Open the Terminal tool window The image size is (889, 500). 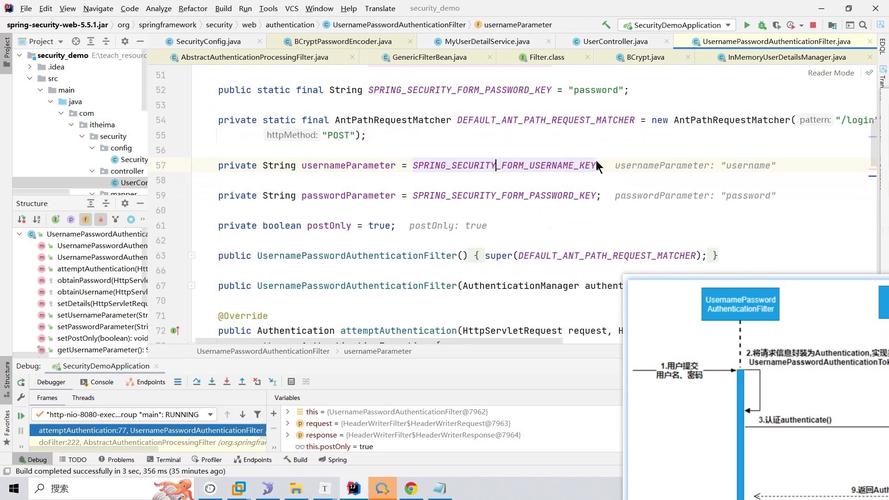click(162, 460)
